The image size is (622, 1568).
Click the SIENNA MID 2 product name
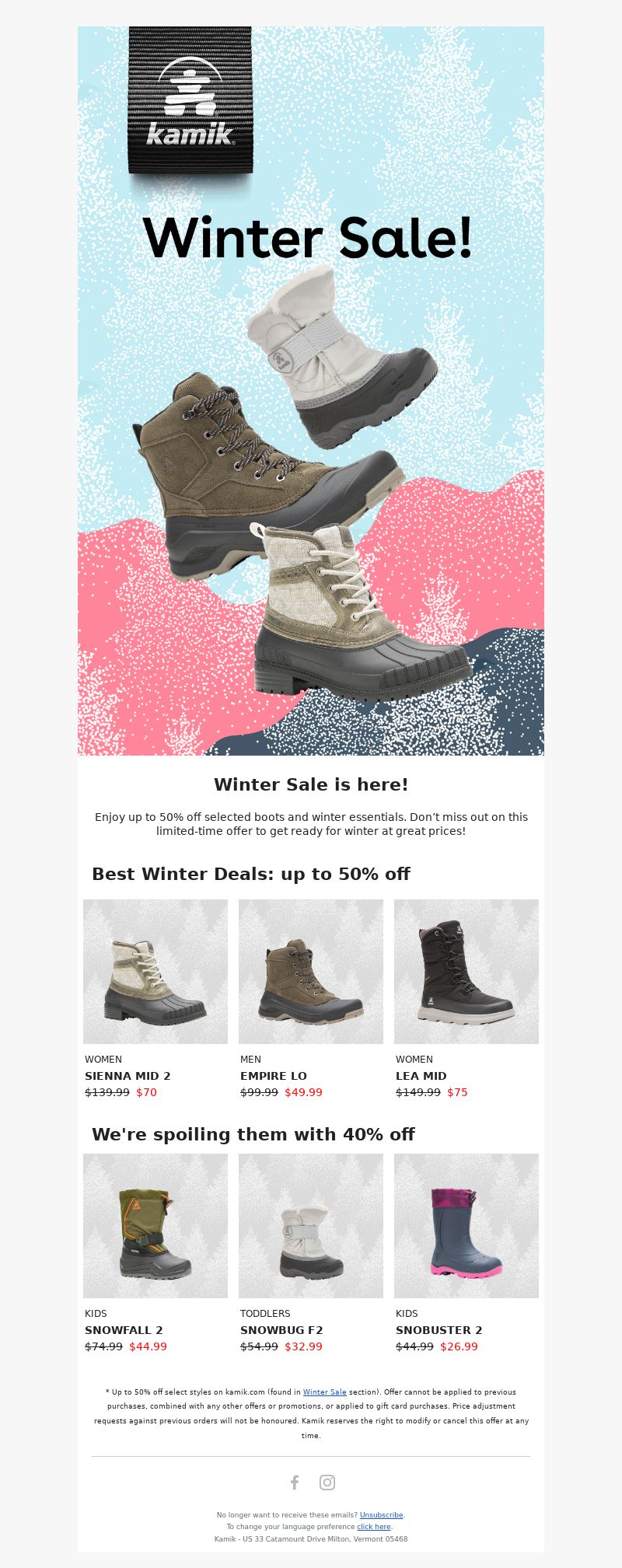(128, 1076)
